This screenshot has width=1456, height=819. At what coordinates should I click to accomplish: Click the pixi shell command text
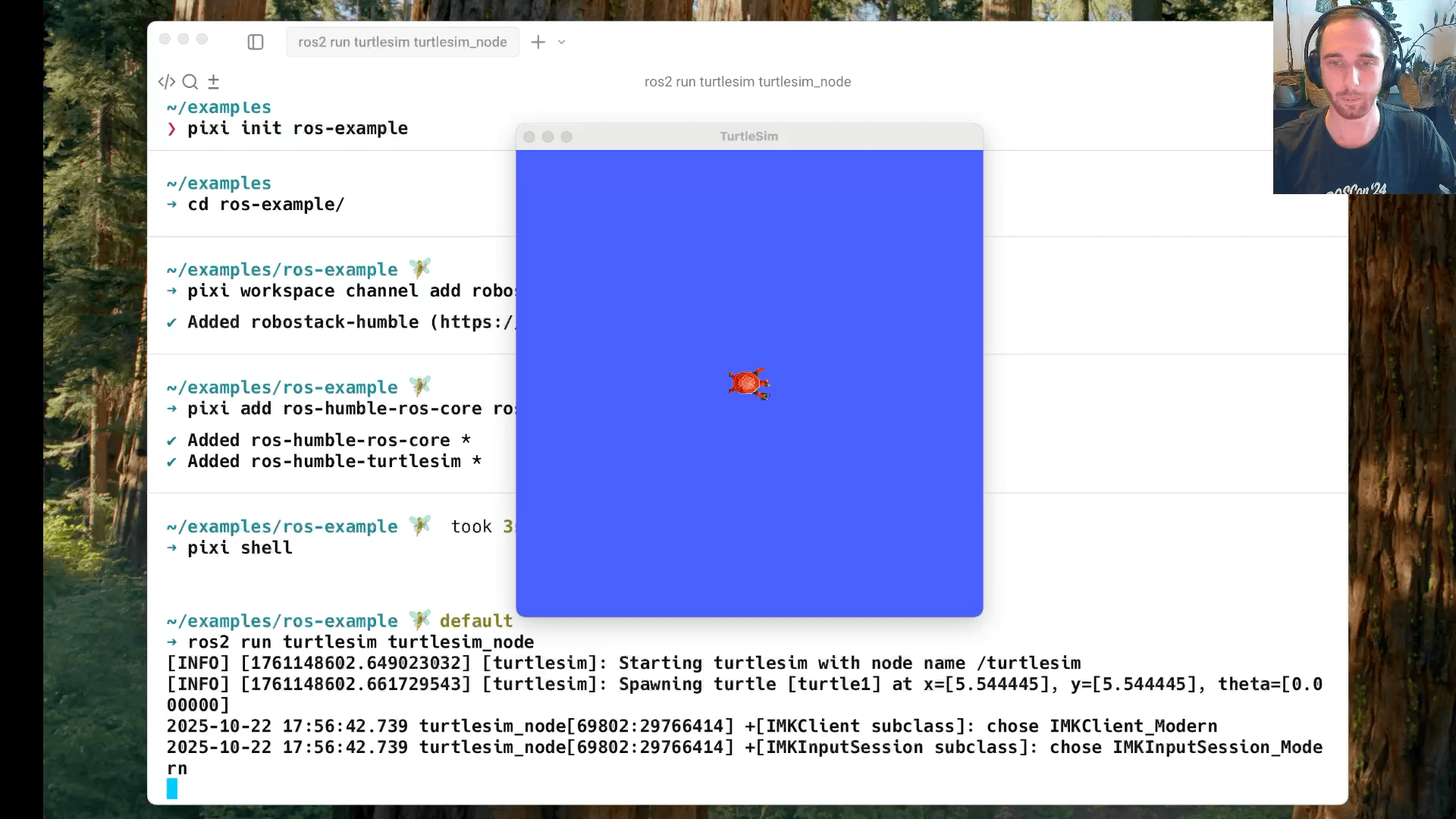(240, 548)
